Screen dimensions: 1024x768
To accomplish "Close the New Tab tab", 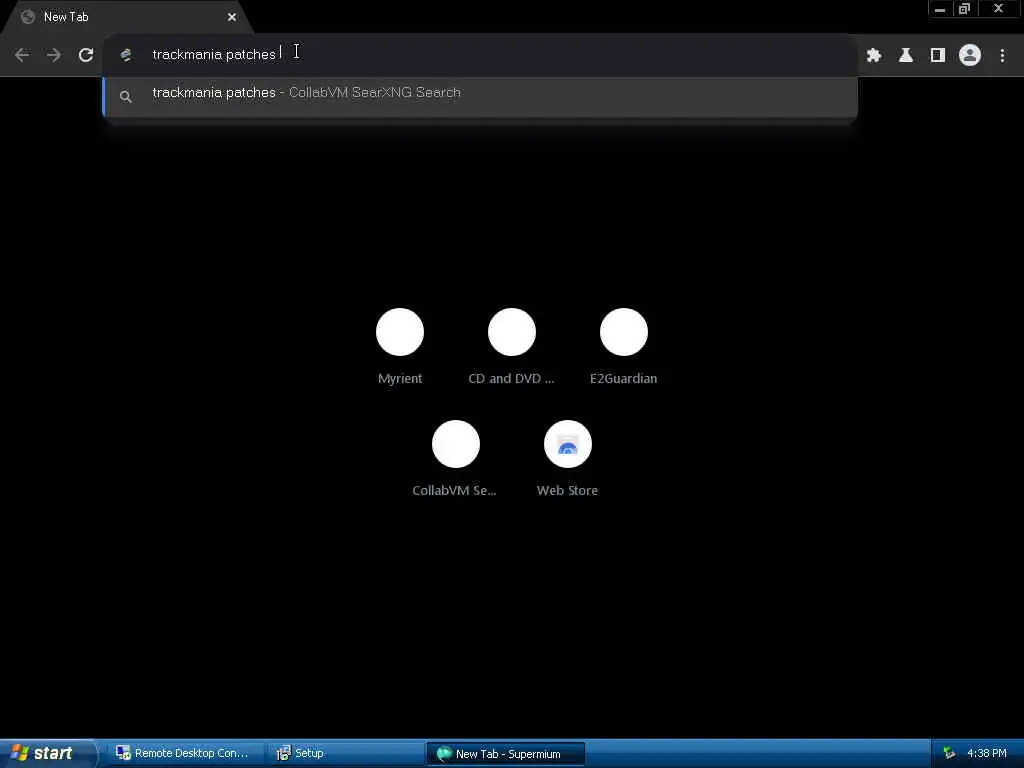I will pyautogui.click(x=232, y=17).
